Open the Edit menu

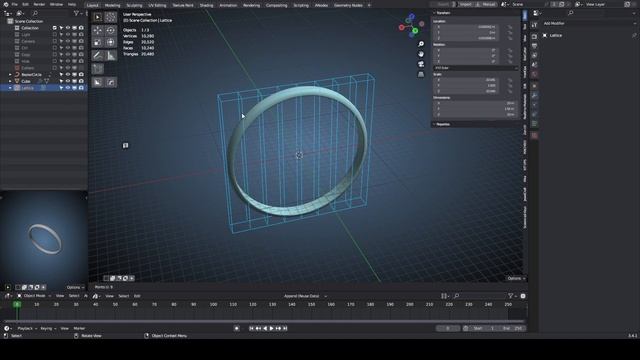25,4
